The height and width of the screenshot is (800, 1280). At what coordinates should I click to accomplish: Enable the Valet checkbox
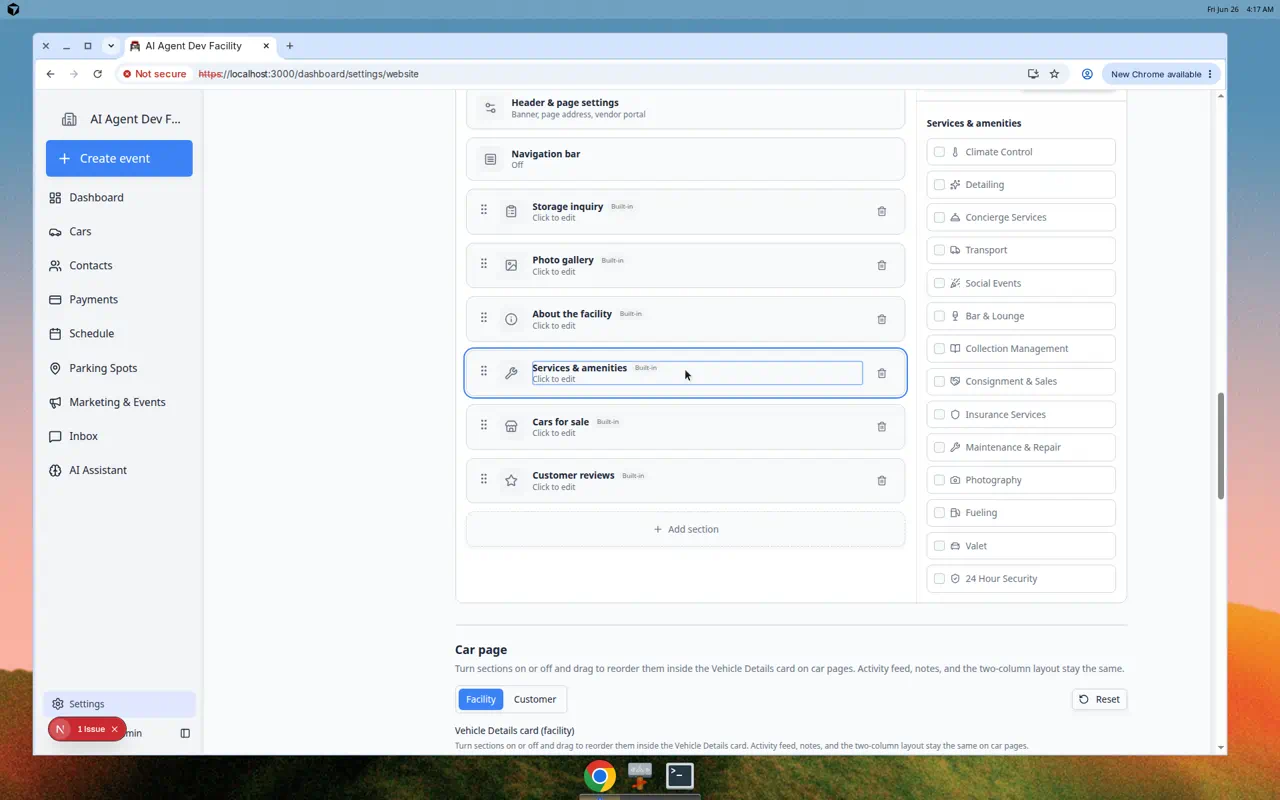(939, 546)
